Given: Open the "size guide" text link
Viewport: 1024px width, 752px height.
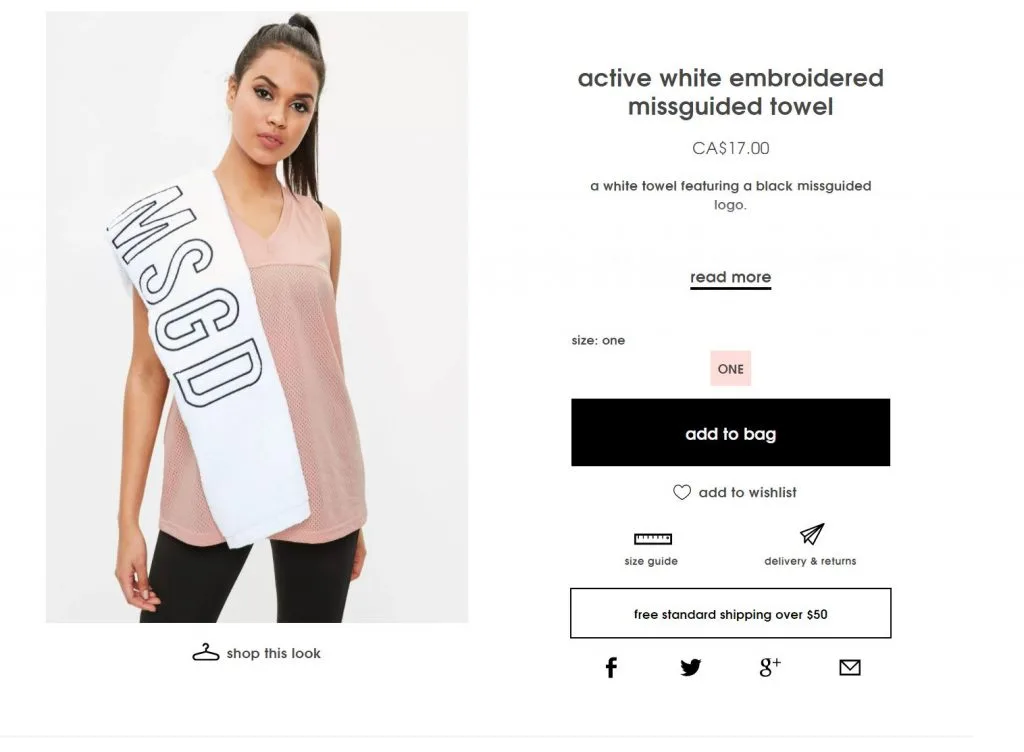Looking at the screenshot, I should pos(651,561).
